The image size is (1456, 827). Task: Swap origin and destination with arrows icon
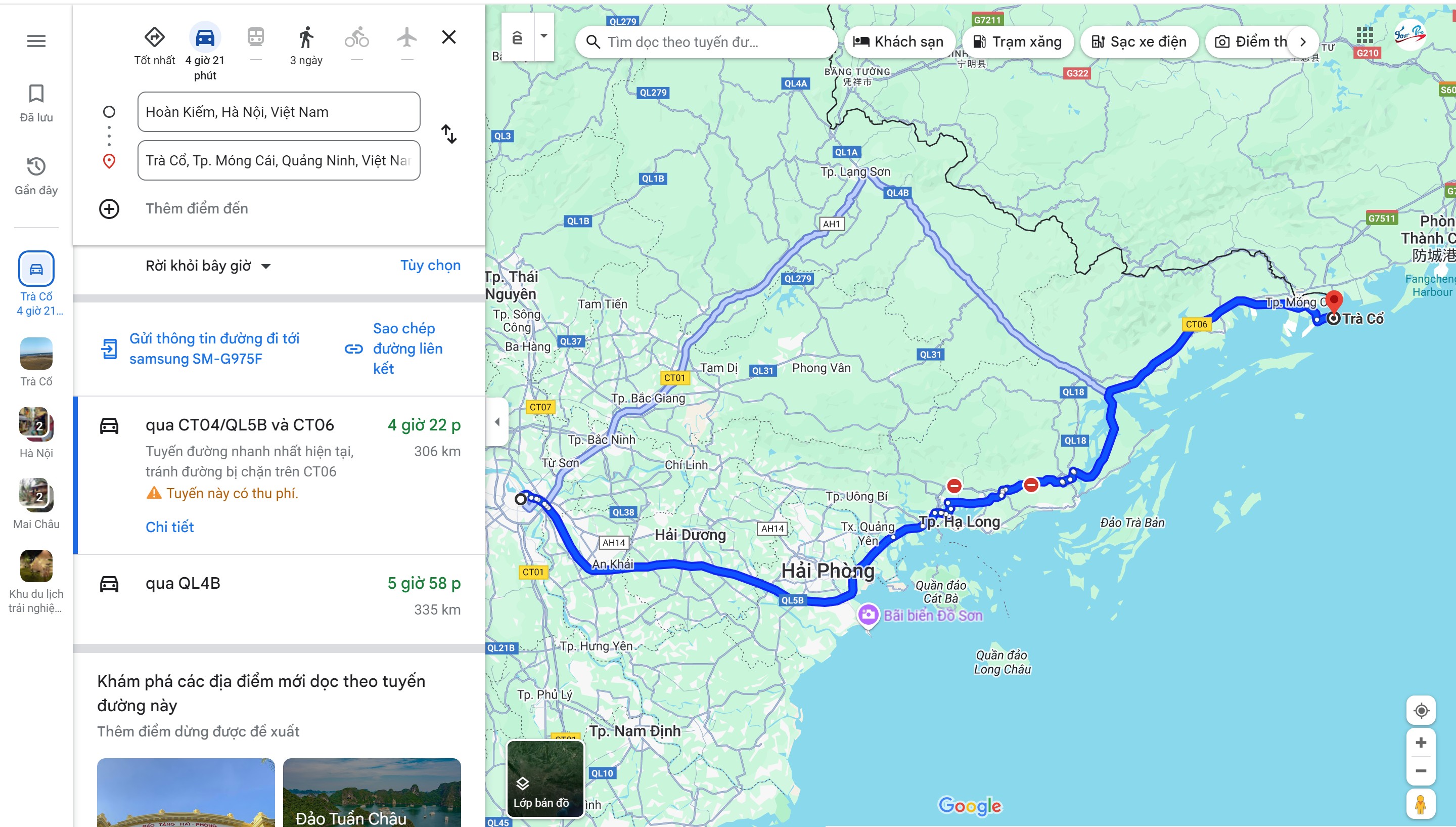[x=448, y=135]
